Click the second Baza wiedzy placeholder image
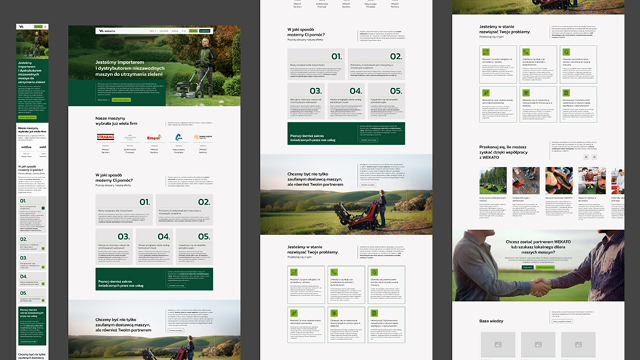Viewport: 640px width, 360px height. pos(538,344)
